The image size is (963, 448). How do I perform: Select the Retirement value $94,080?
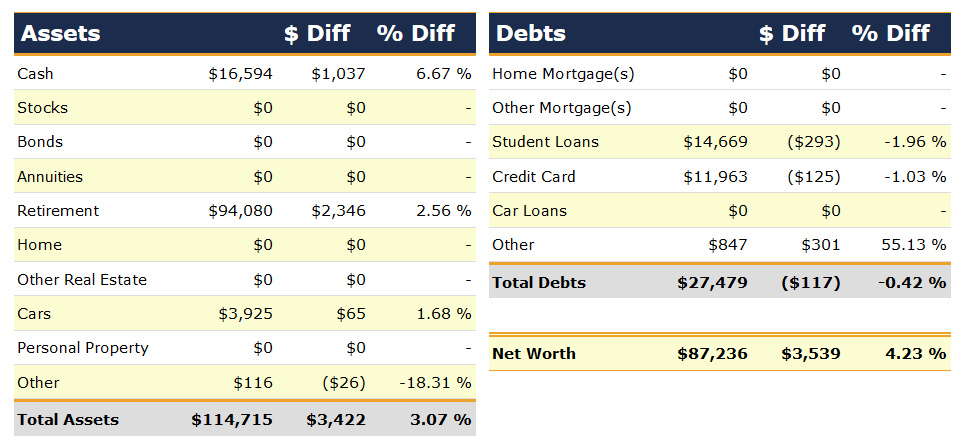[x=241, y=211]
